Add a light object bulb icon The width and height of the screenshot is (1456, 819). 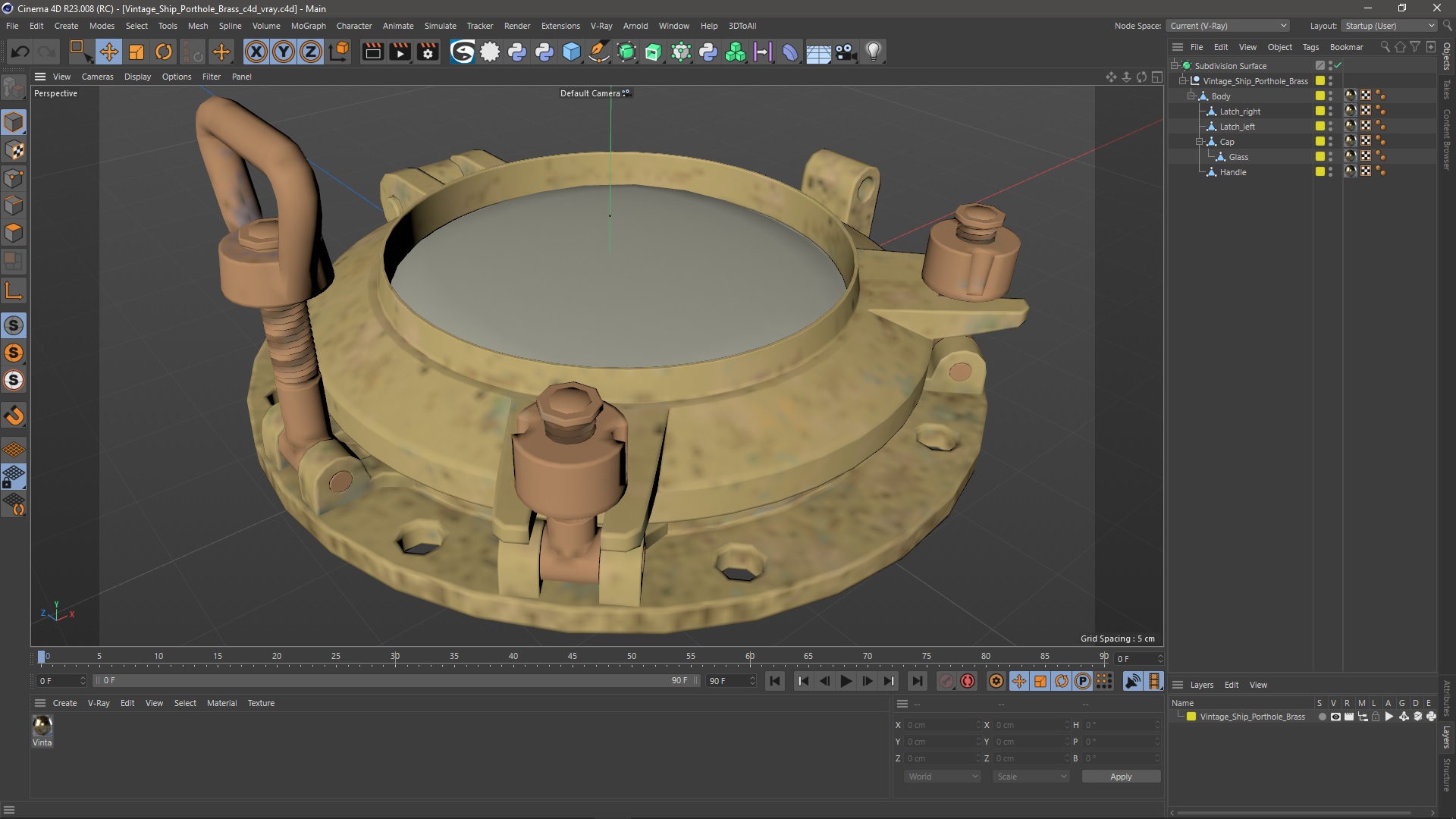(x=874, y=52)
